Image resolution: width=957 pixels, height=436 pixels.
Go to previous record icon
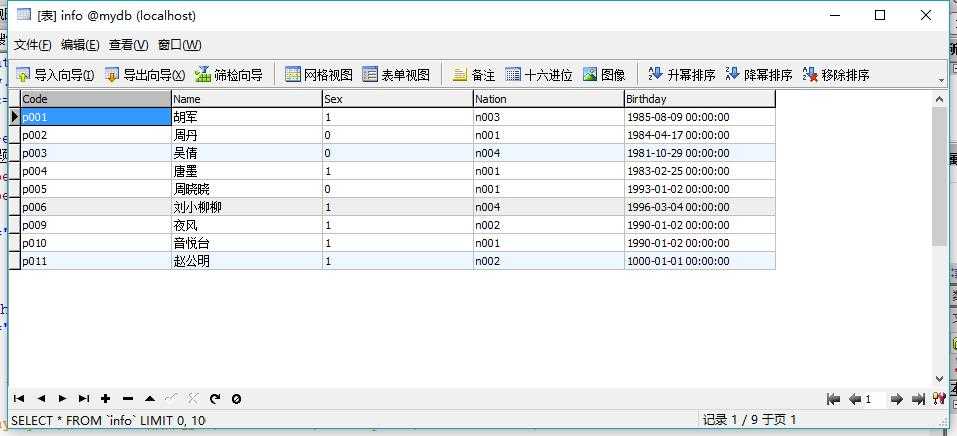tap(41, 399)
